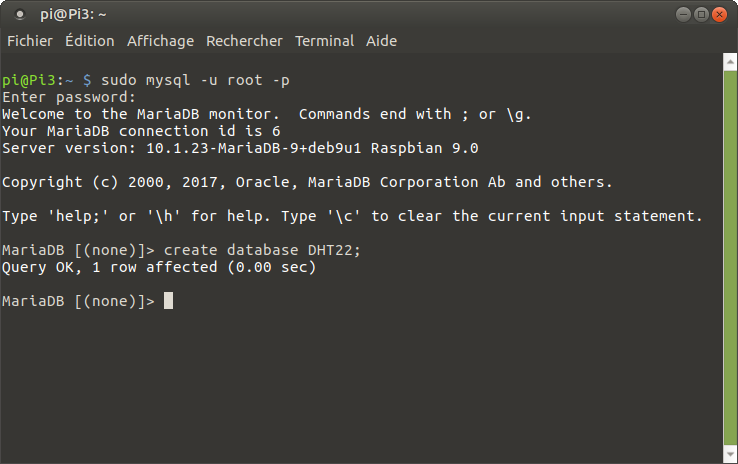Open the Affichage menu

click(160, 41)
